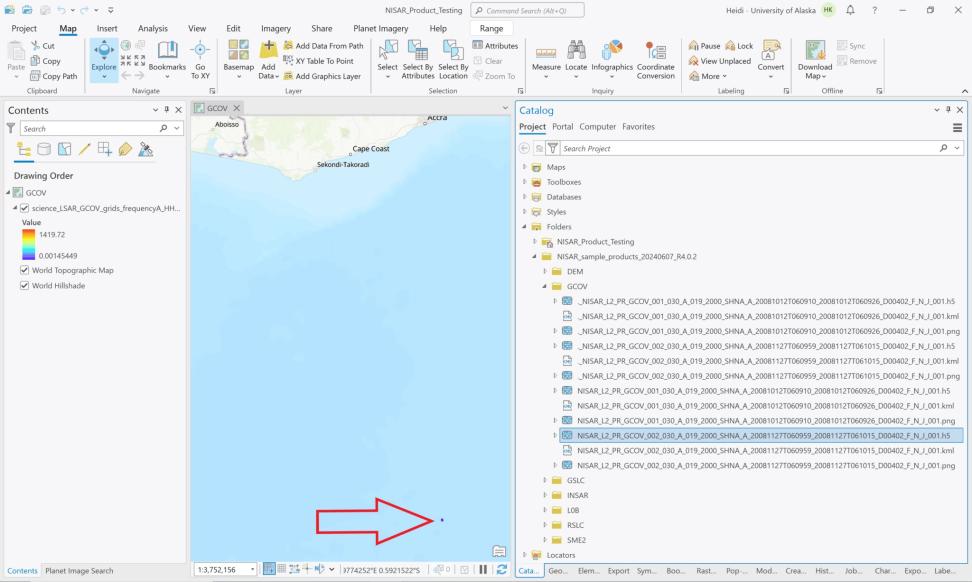This screenshot has width=972, height=582.
Task: Open the More labeling dropdown
Action: click(x=708, y=76)
